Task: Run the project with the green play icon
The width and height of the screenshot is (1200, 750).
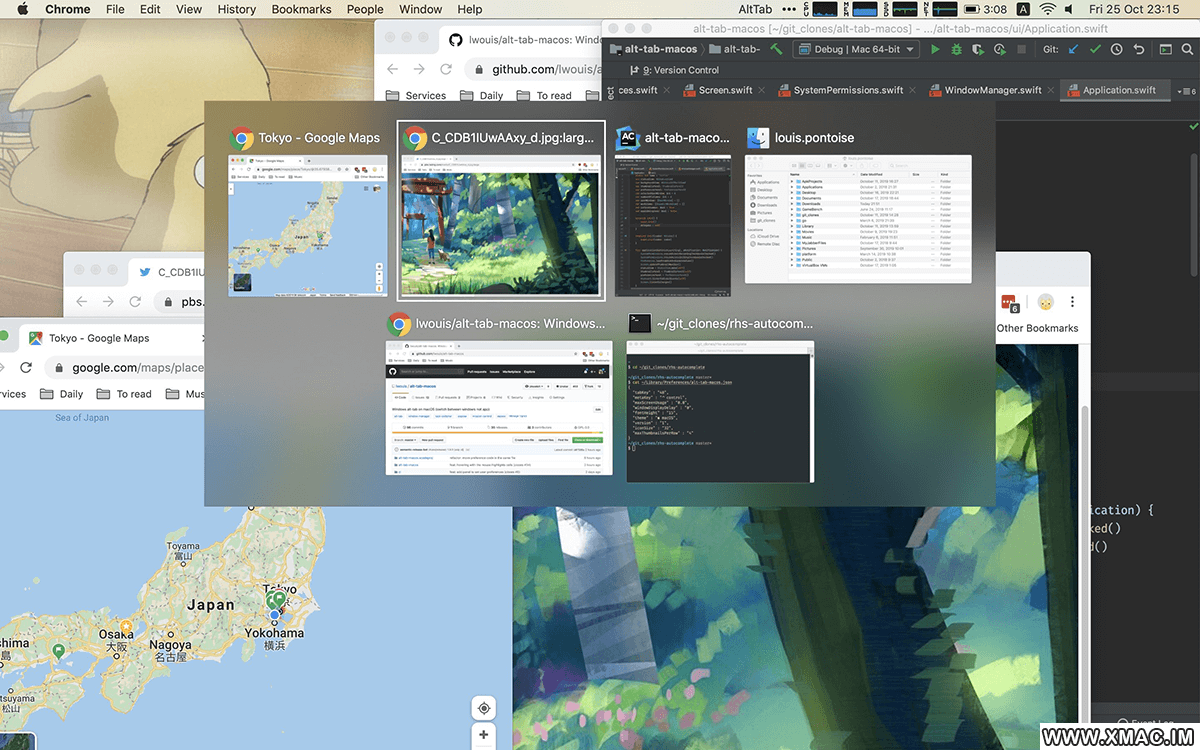Action: 935,49
